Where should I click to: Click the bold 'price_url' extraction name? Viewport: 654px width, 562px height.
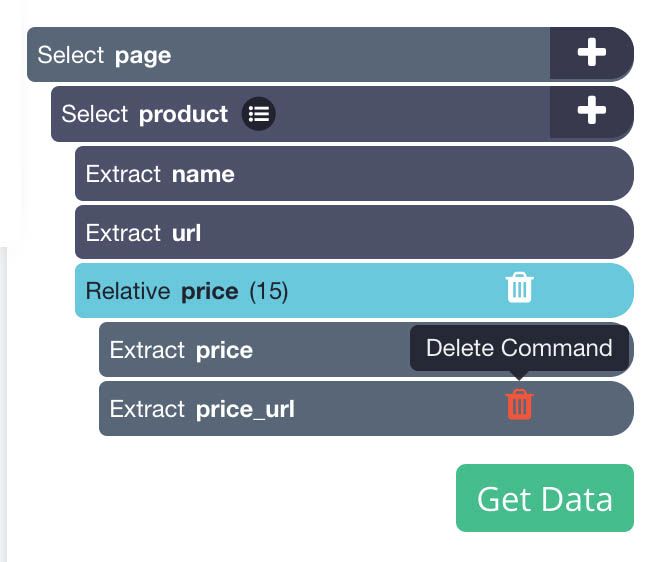[x=245, y=409]
